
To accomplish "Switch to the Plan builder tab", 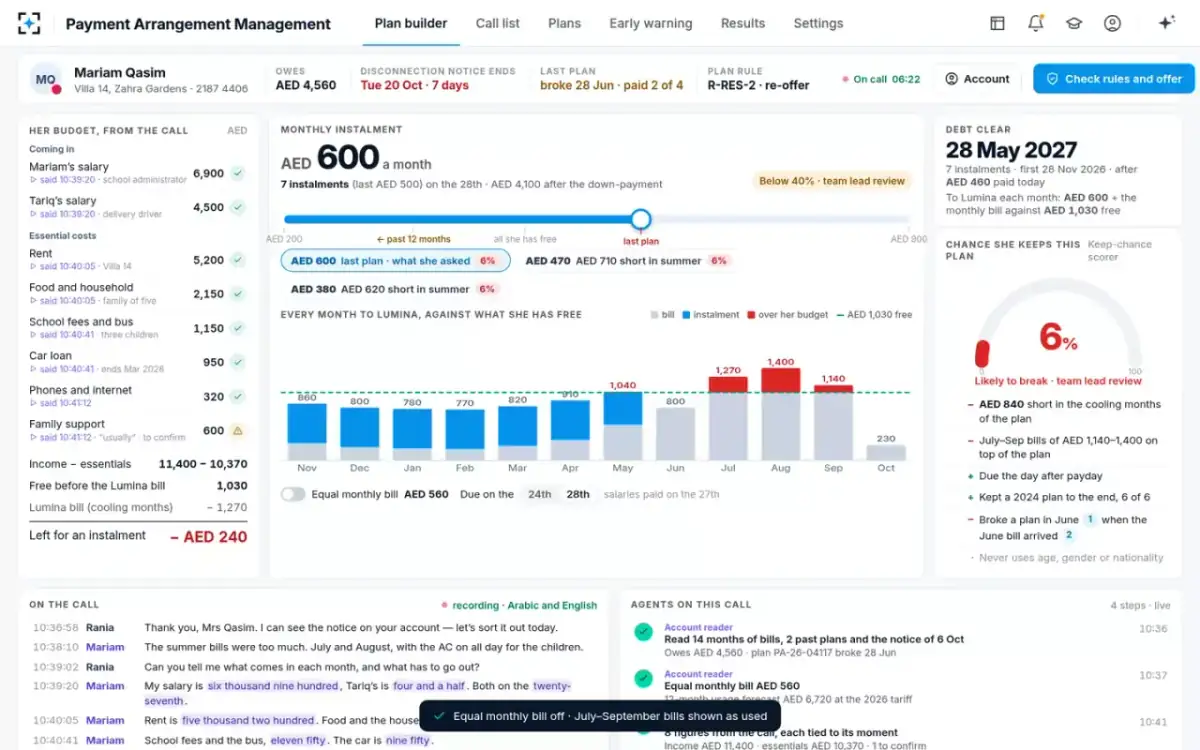I will (x=411, y=23).
